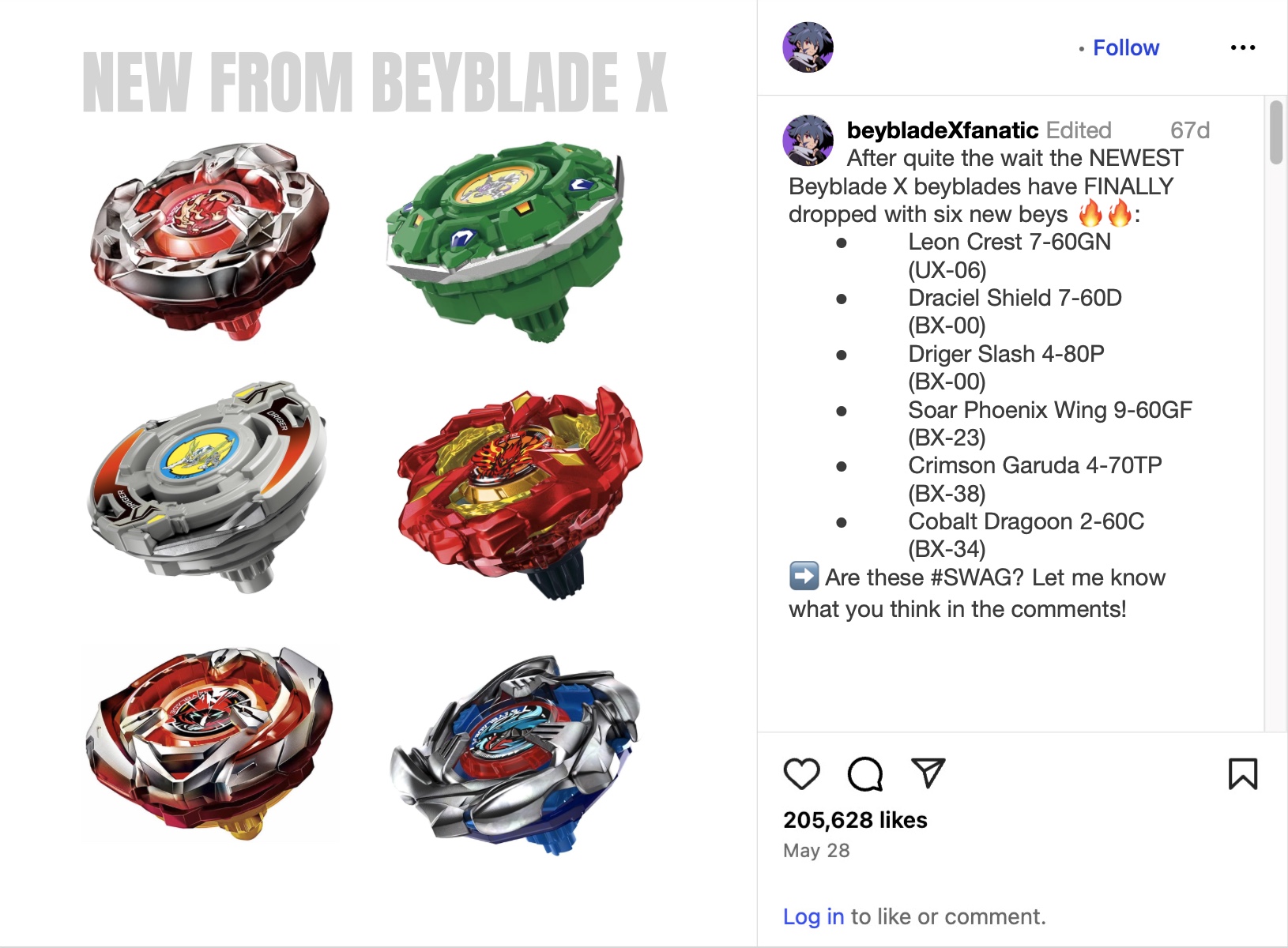This screenshot has height=948, width=1288.
Task: Open the beybladeXfanatic username link
Action: [942, 130]
